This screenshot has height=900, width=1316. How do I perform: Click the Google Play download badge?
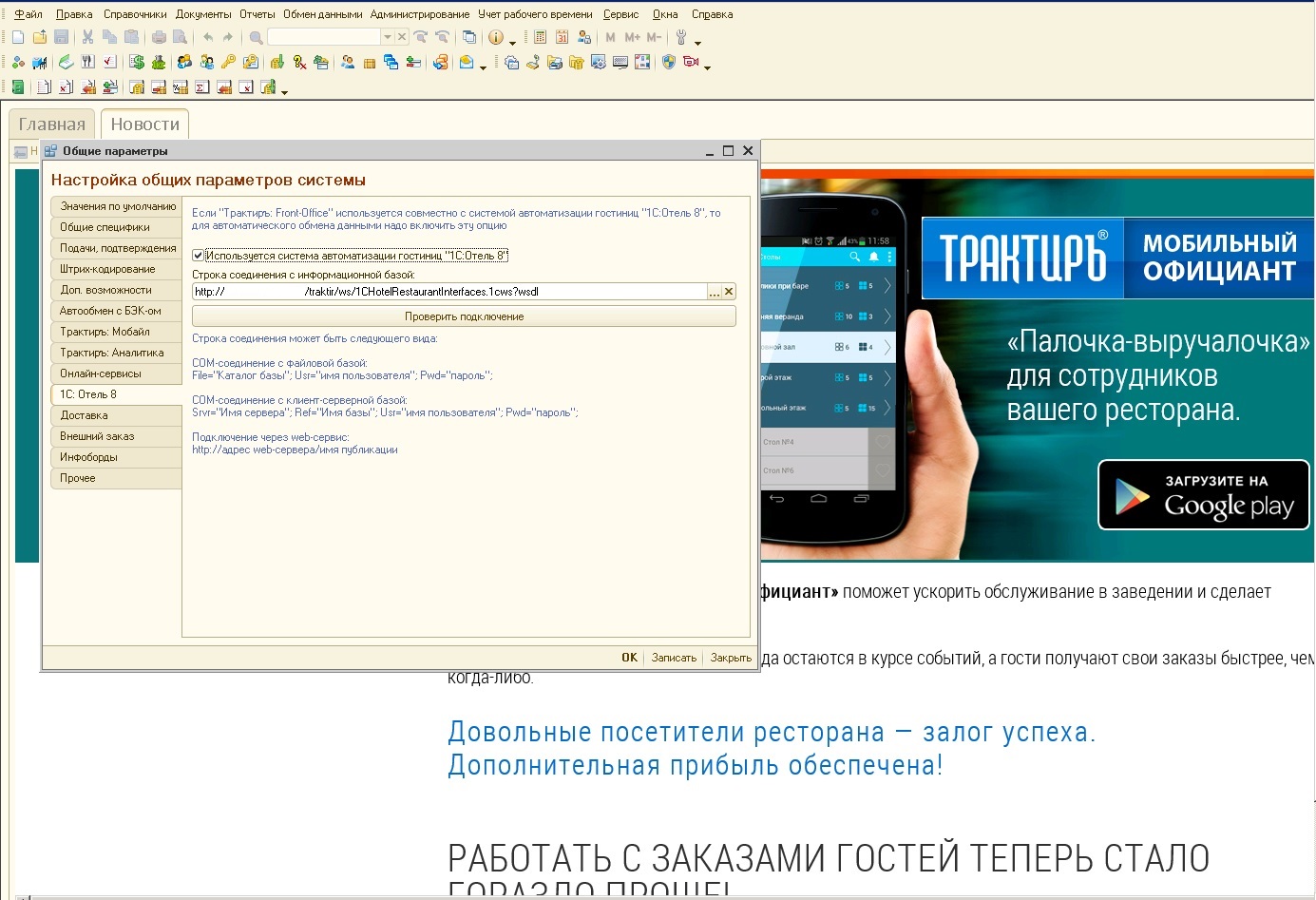(1204, 495)
